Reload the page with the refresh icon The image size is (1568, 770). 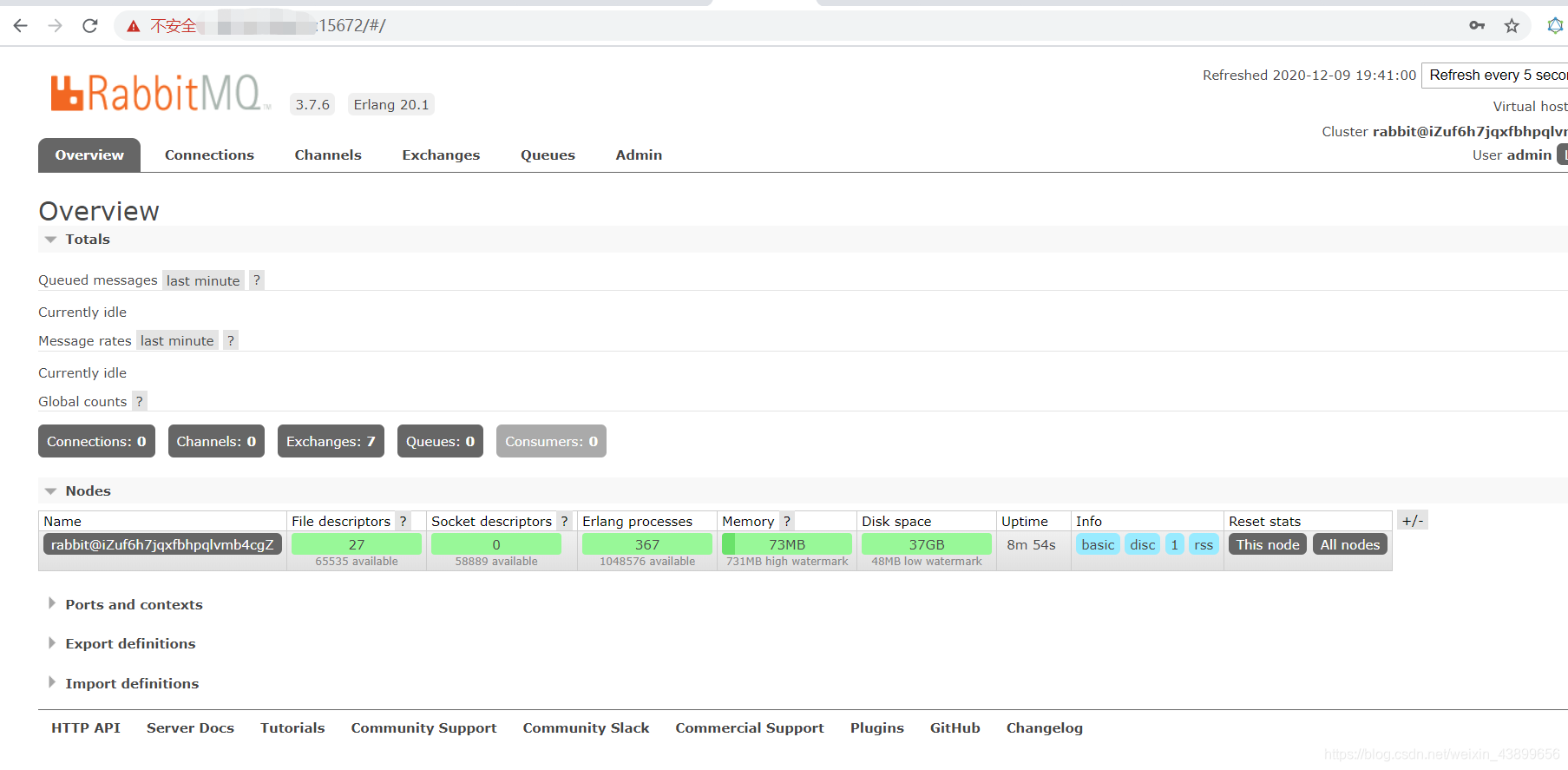tap(89, 26)
